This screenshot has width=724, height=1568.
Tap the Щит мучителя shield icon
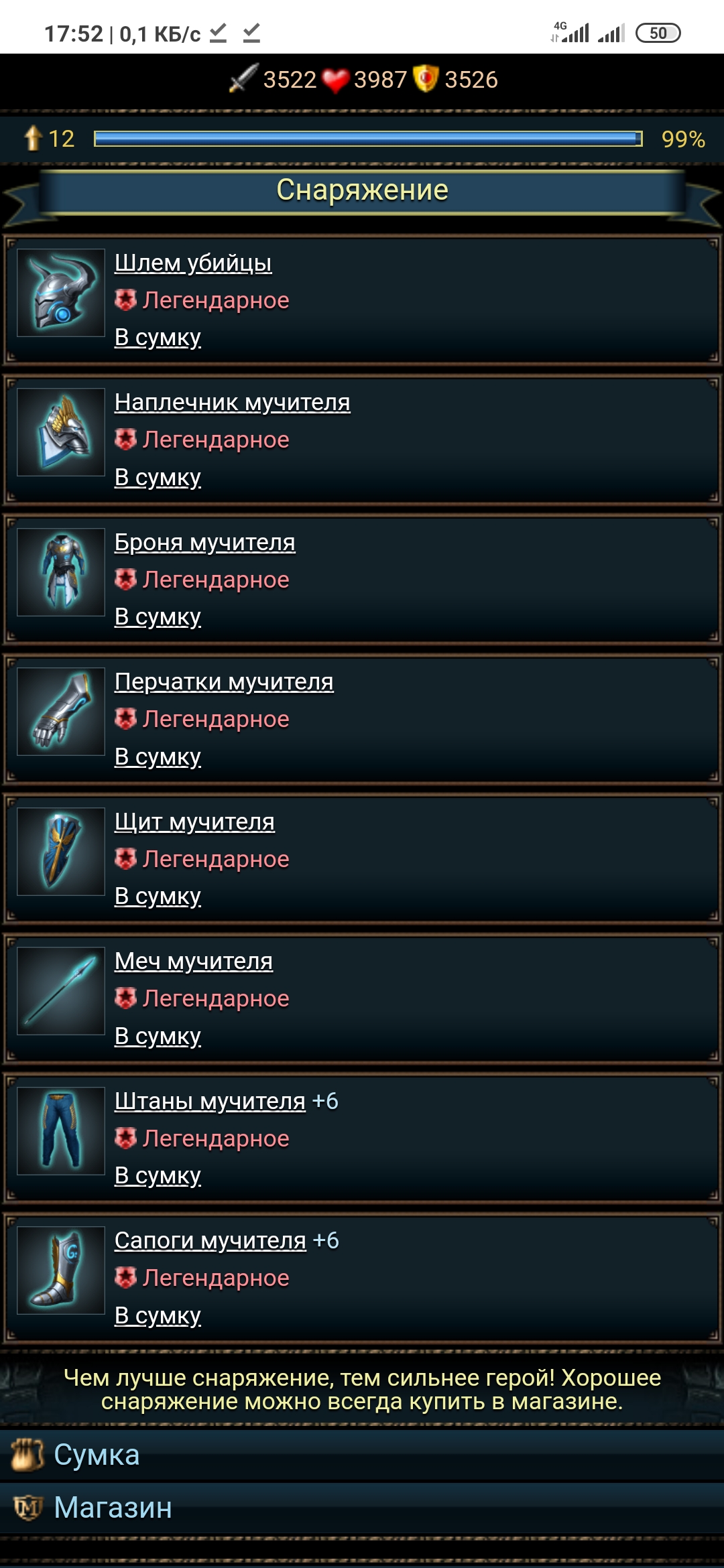coord(61,852)
